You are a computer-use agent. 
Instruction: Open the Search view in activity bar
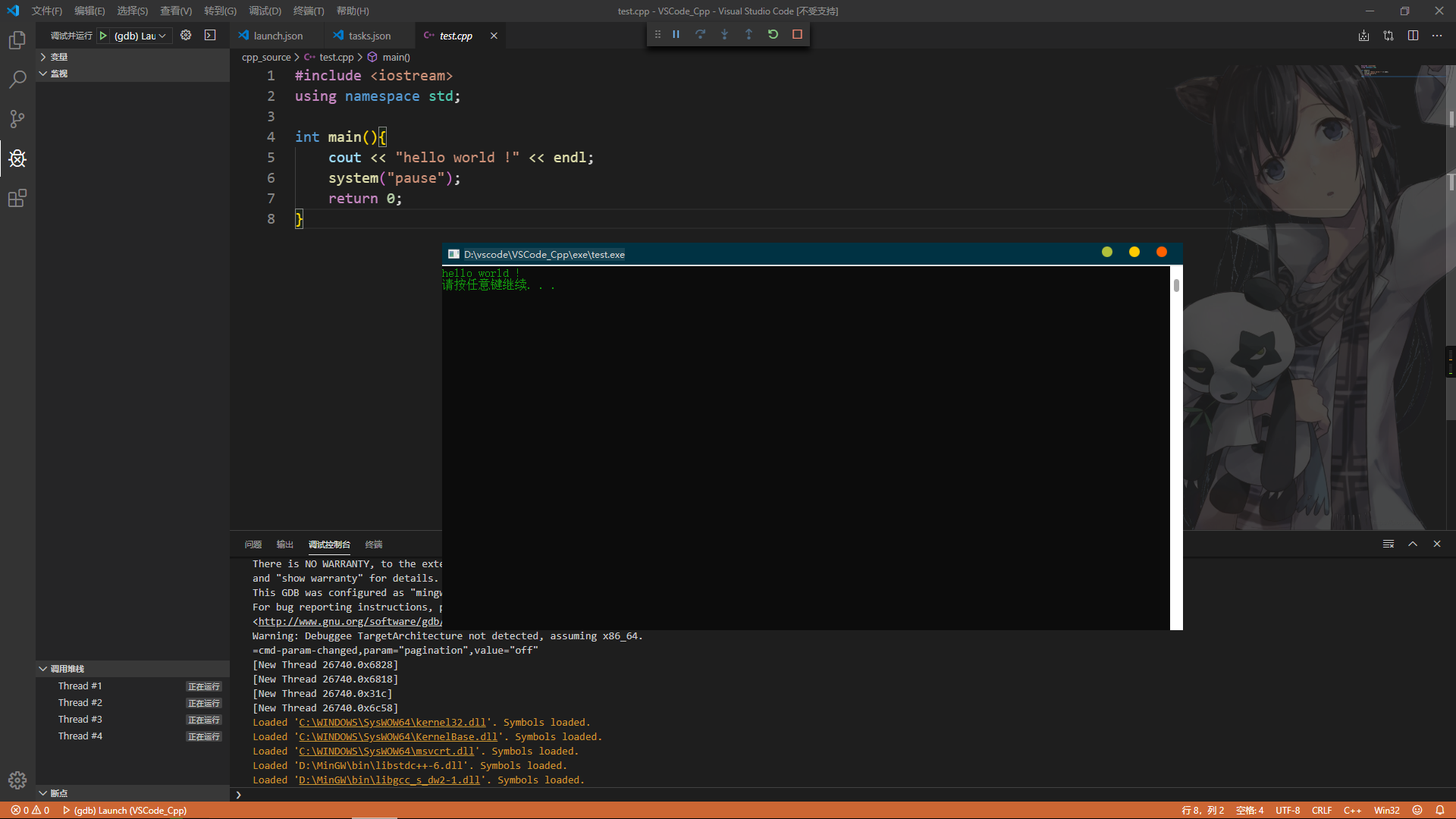pos(17,80)
